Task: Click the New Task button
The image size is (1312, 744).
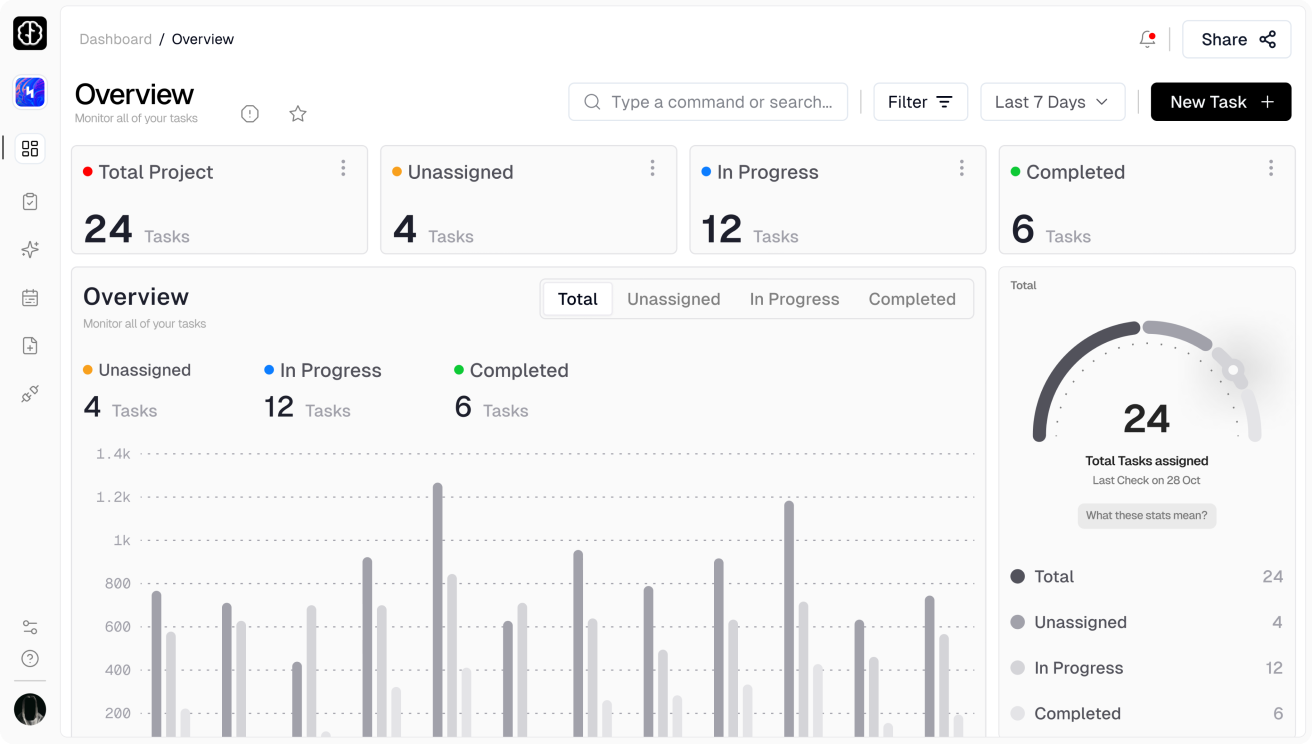Action: [1221, 102]
